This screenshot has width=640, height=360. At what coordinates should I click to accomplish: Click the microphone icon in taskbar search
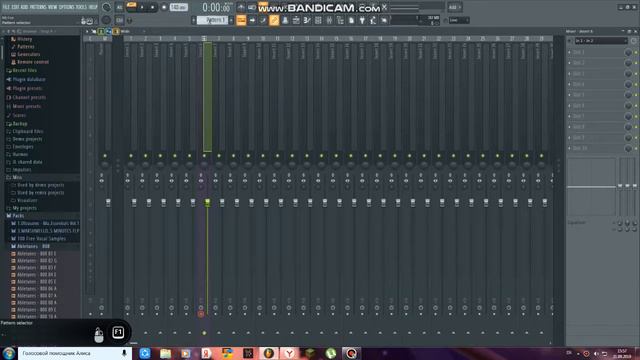pos(124,353)
